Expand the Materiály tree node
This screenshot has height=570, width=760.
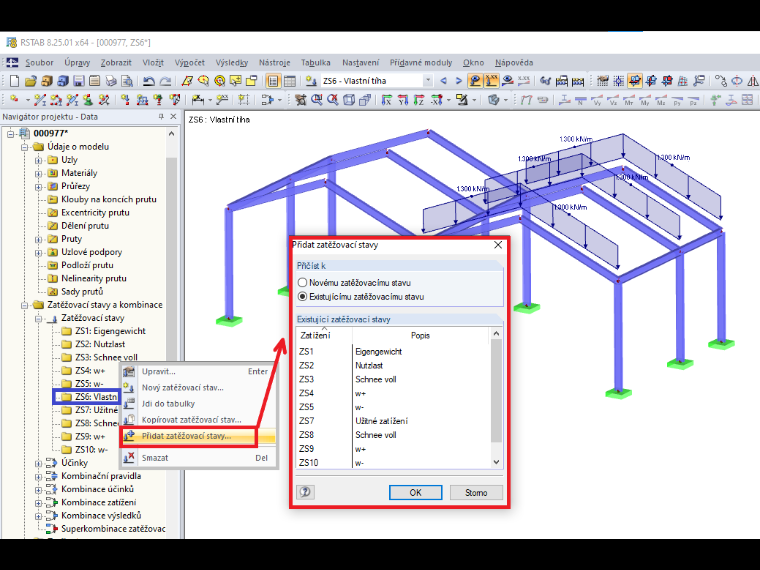point(38,173)
